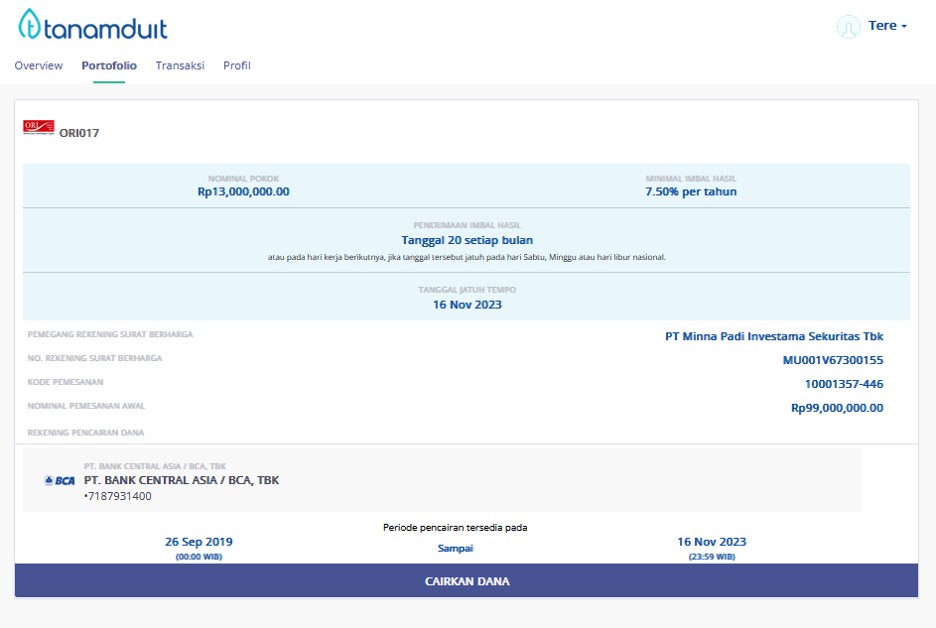Open the Profil tab
Screen dimensions: 936x628
point(237,66)
